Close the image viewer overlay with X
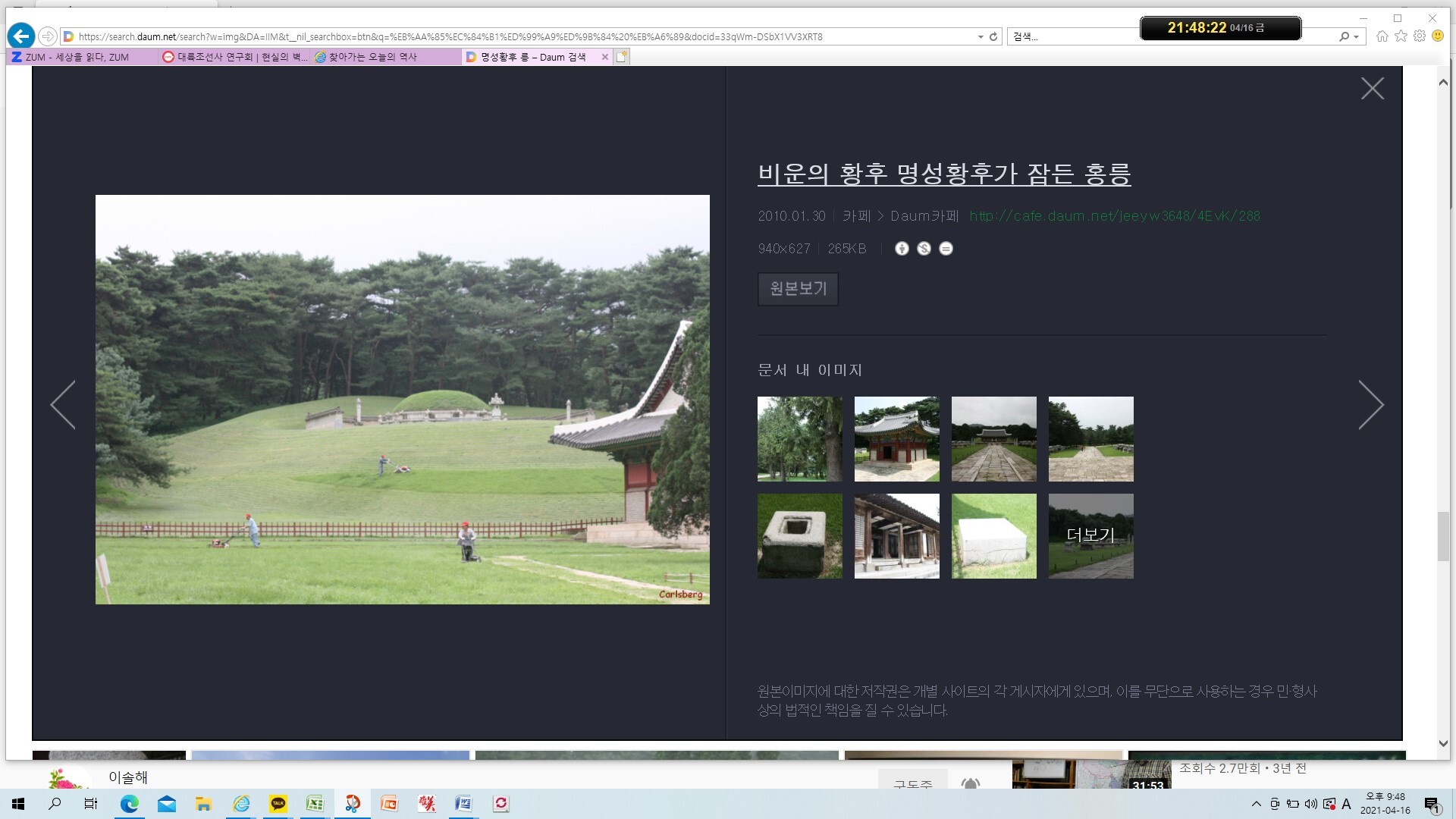This screenshot has height=819, width=1456. tap(1372, 89)
